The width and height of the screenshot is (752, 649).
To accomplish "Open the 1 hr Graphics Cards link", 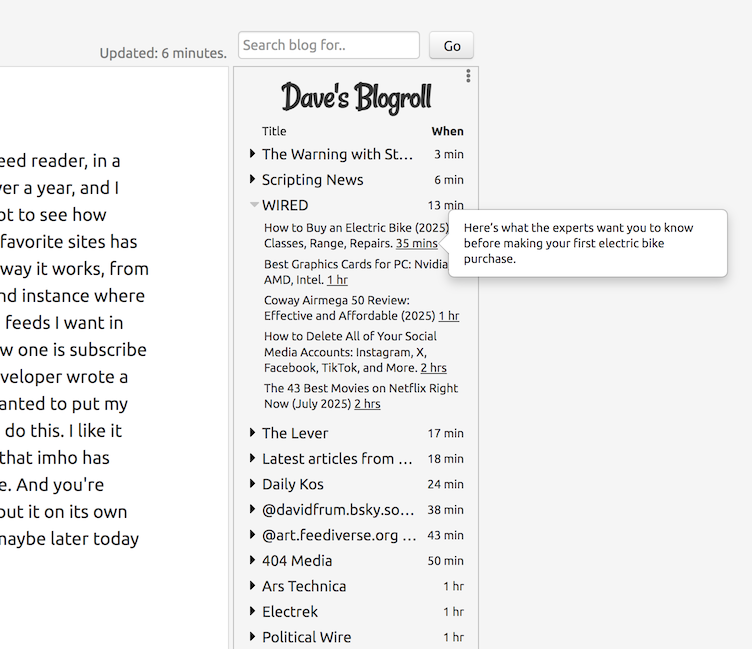I will click(x=337, y=280).
